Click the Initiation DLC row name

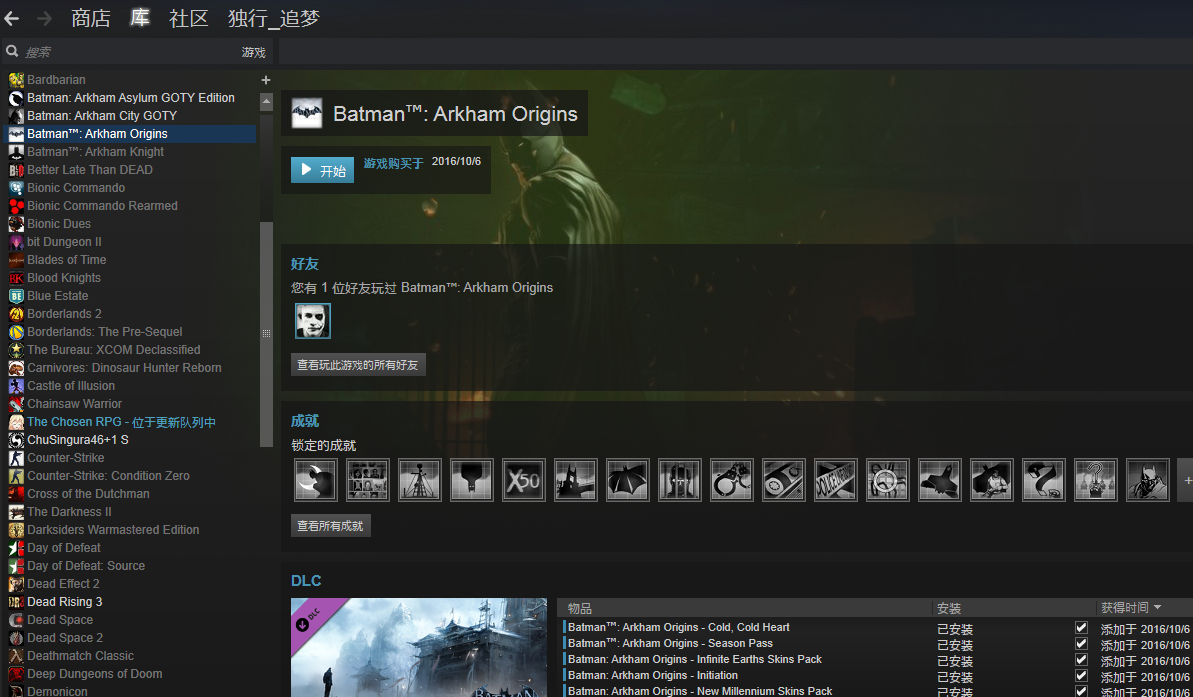(653, 676)
